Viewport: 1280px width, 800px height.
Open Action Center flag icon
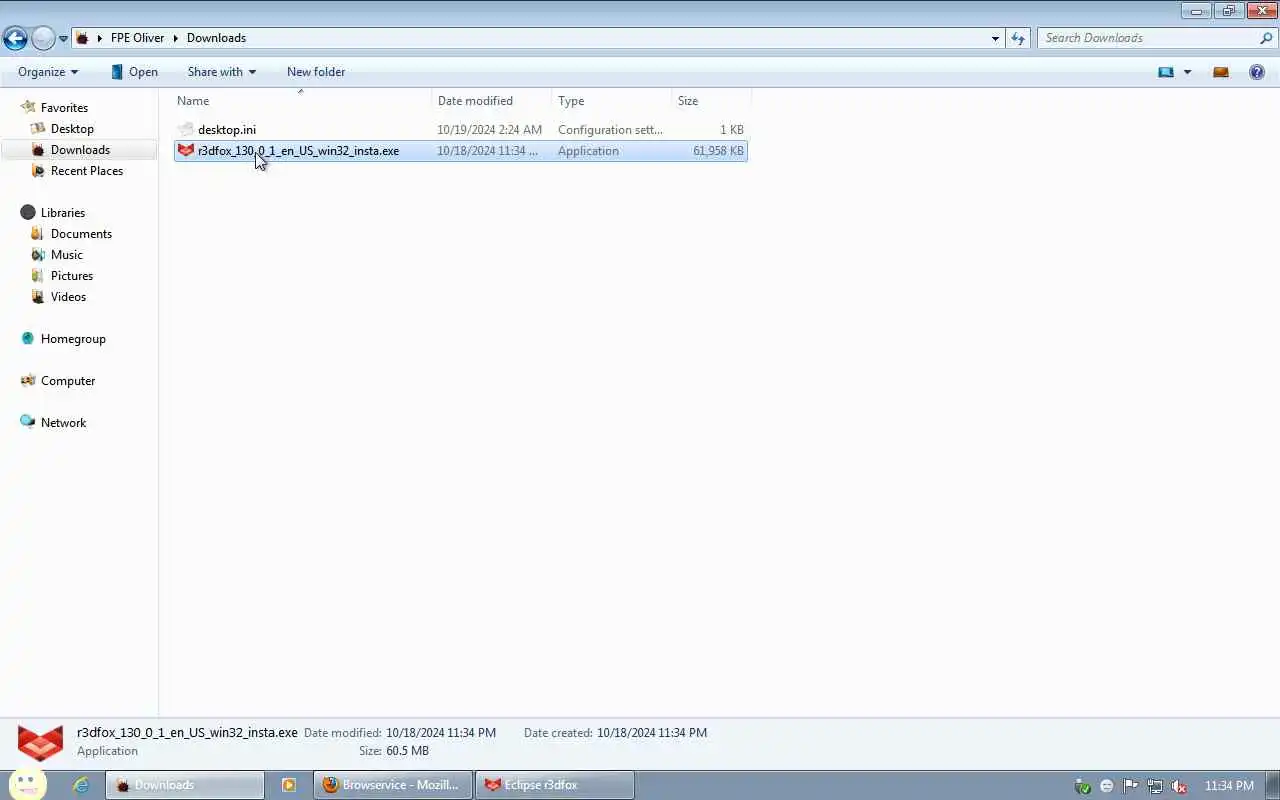1131,786
